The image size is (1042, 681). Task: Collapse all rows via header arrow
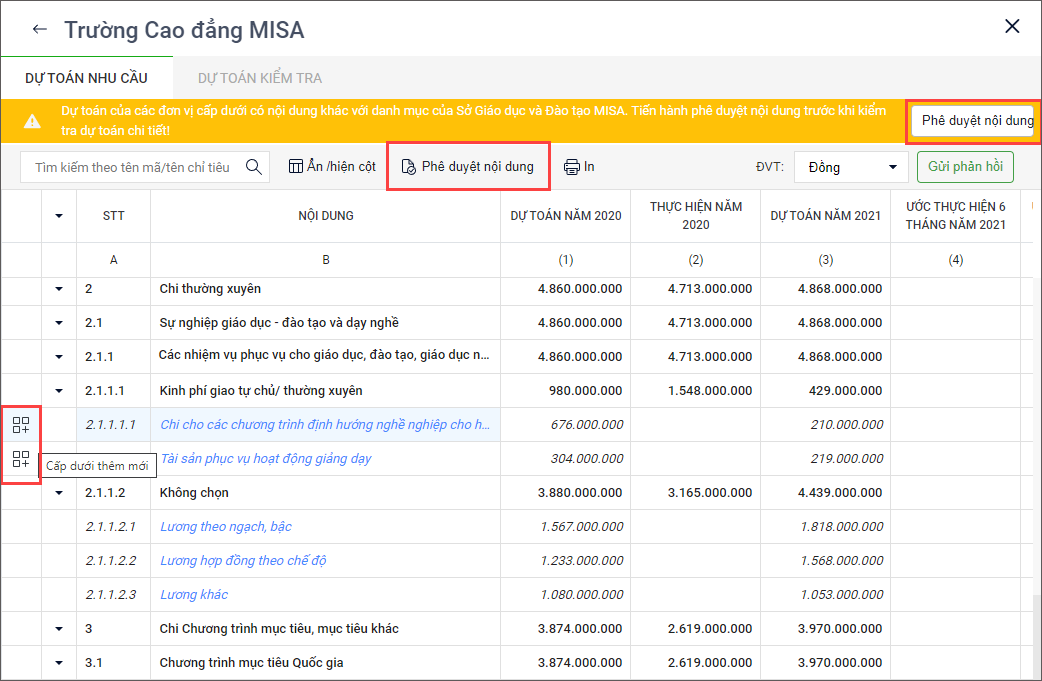[59, 215]
